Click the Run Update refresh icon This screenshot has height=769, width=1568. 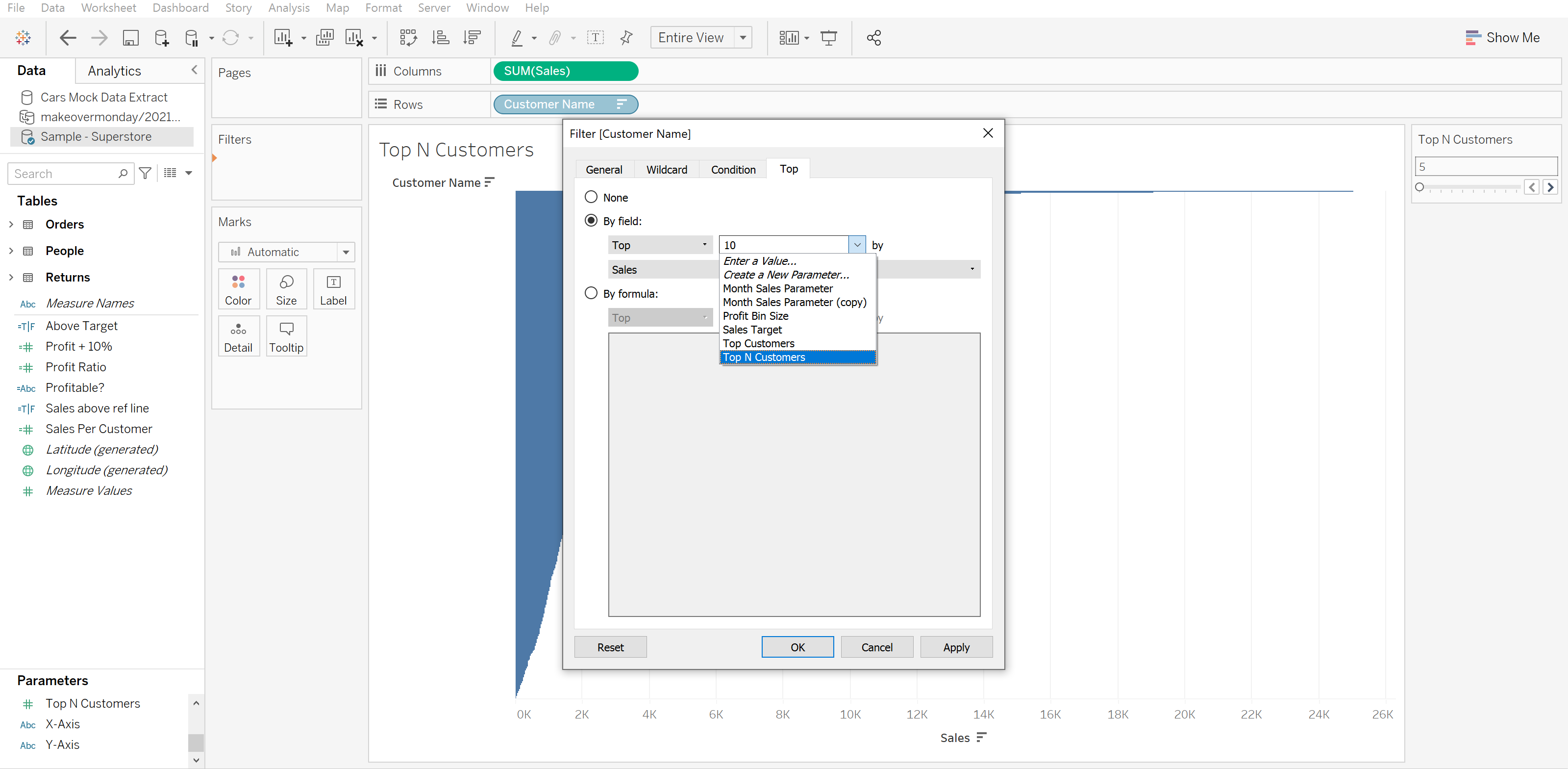pyautogui.click(x=231, y=38)
